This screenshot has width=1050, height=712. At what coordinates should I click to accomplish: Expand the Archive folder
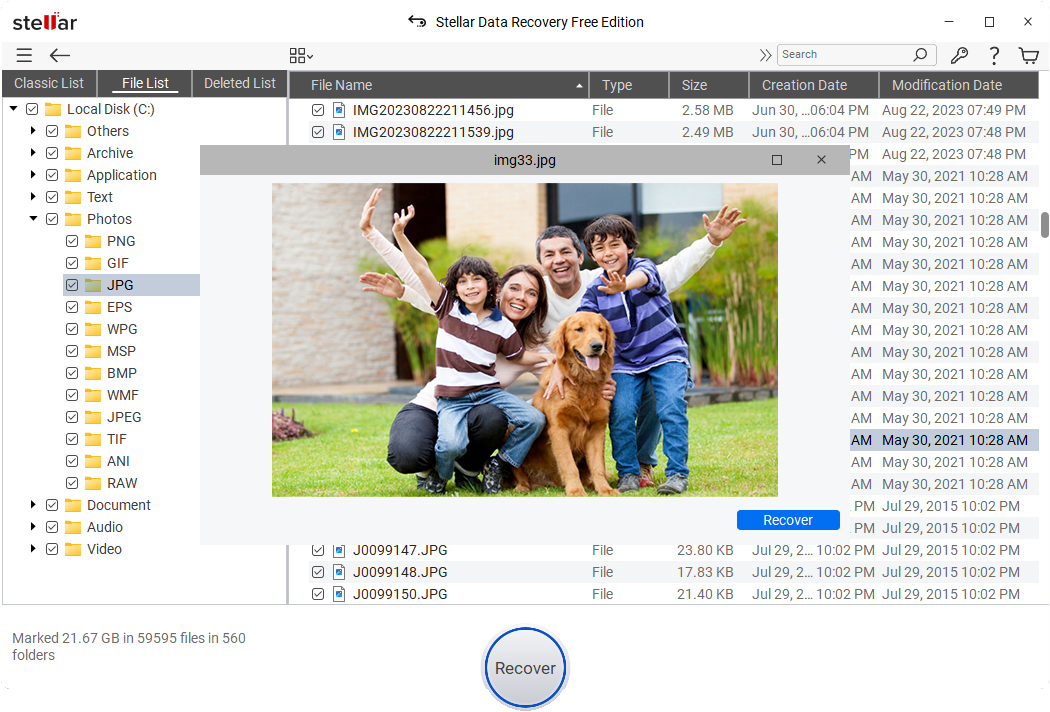[x=33, y=153]
